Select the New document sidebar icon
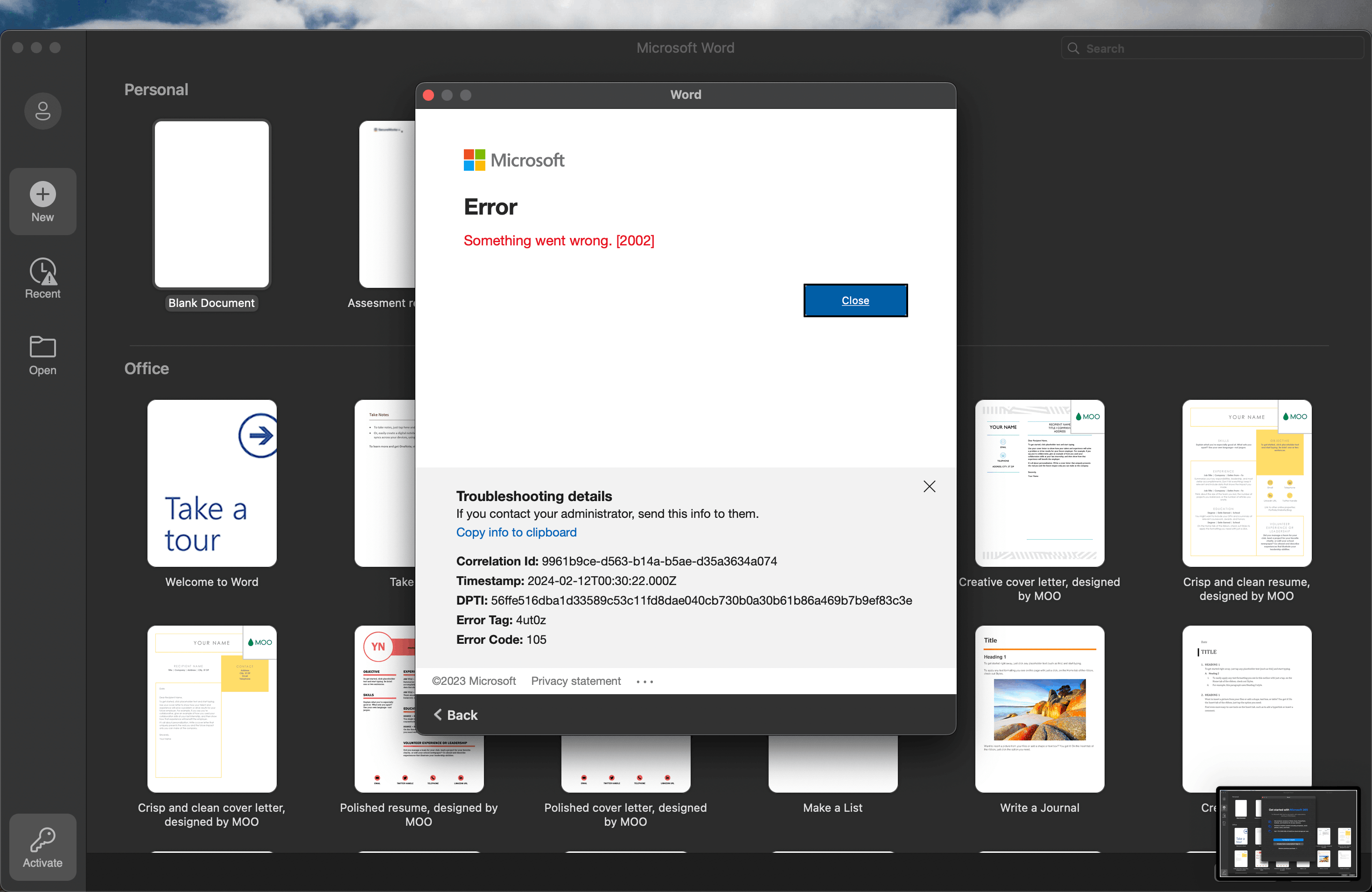 [x=42, y=202]
